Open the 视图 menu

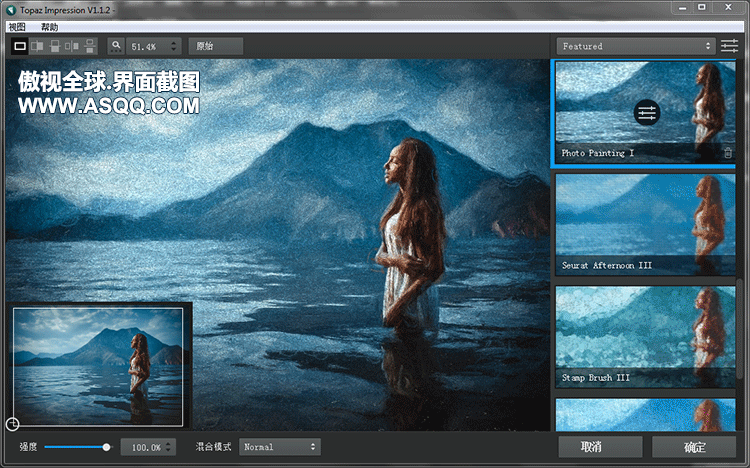point(17,27)
